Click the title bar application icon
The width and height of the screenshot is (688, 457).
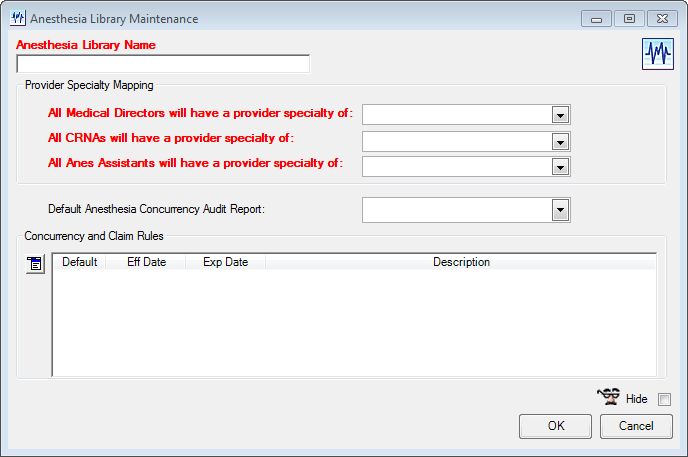point(18,18)
